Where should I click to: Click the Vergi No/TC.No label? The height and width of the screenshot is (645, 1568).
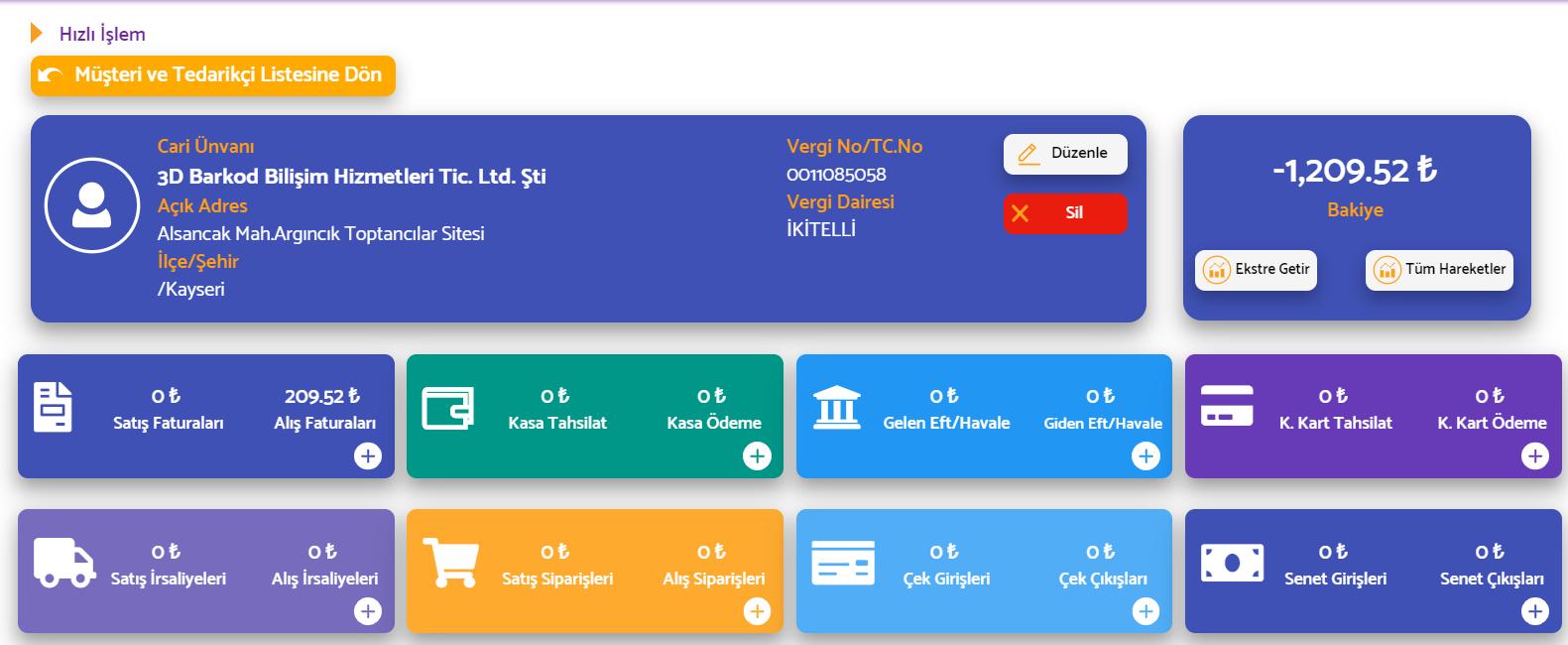(854, 147)
